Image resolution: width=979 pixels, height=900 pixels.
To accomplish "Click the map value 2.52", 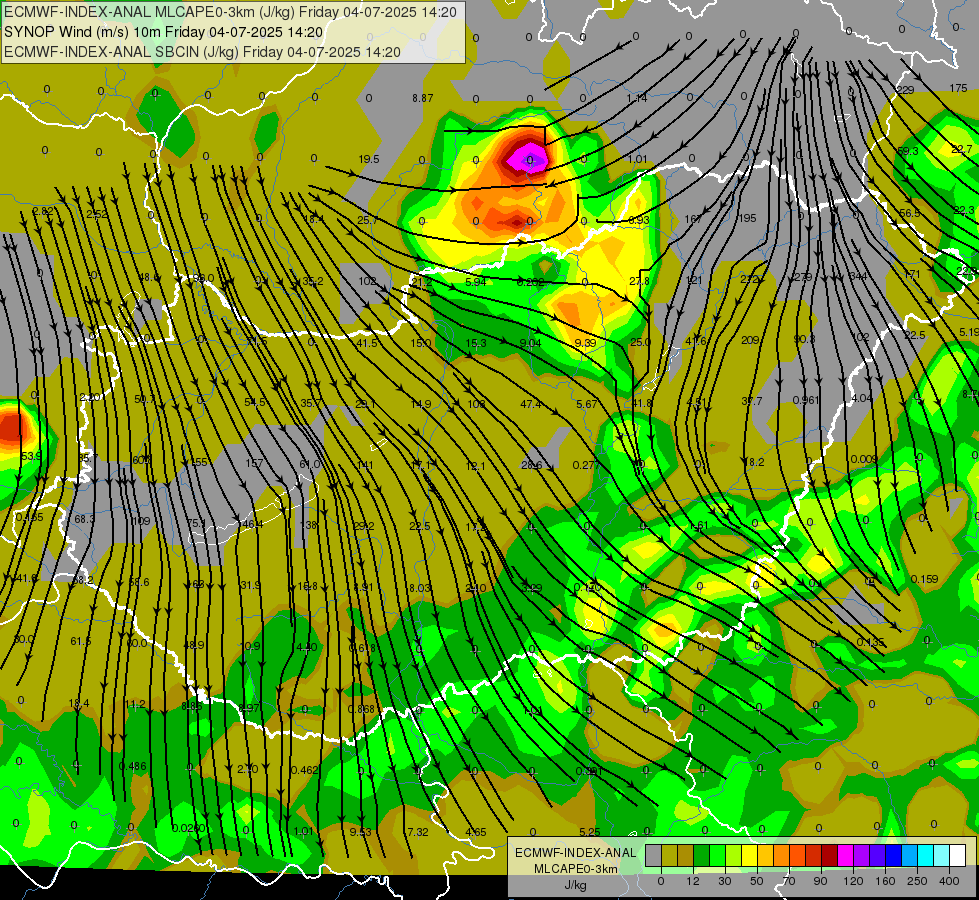I will pyautogui.click(x=97, y=214).
